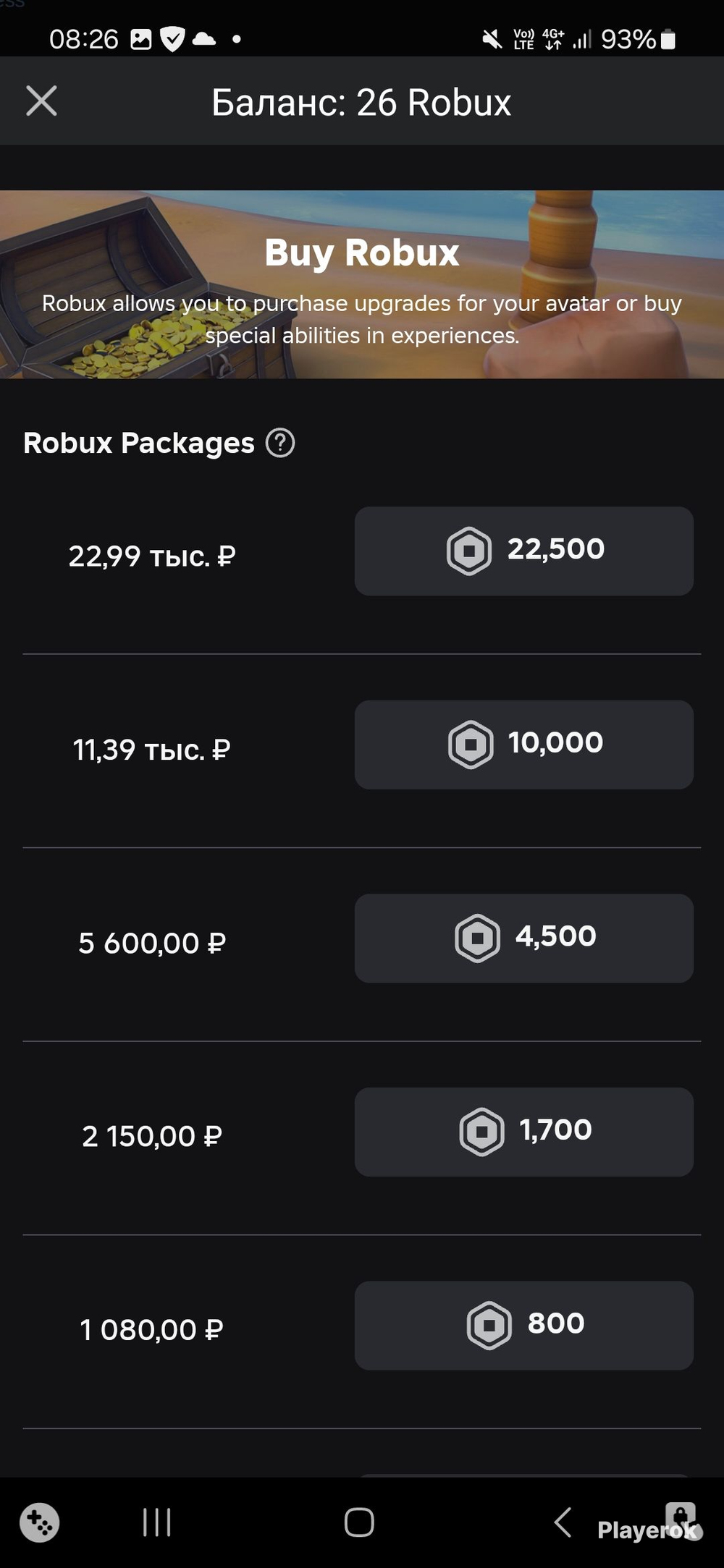Image resolution: width=724 pixels, height=1568 pixels.
Task: Purchase the 800 Robux package
Action: [523, 1325]
